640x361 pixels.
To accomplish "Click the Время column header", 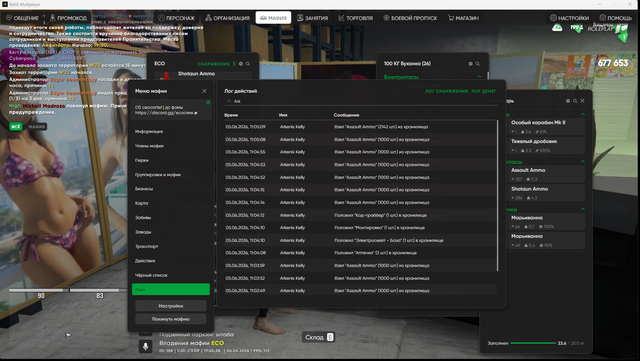I will [x=231, y=115].
